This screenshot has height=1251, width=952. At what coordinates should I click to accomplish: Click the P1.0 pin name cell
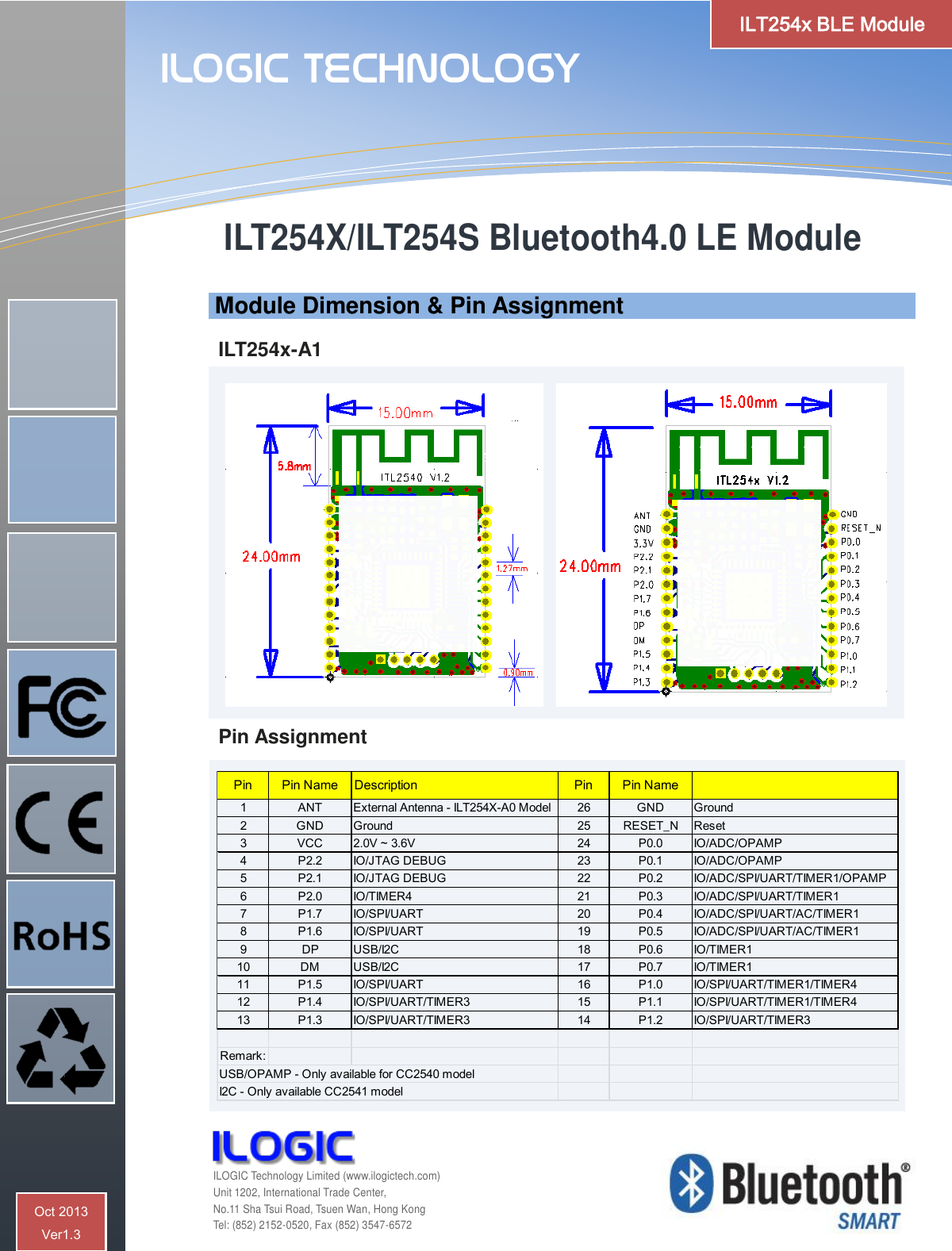pos(651,984)
